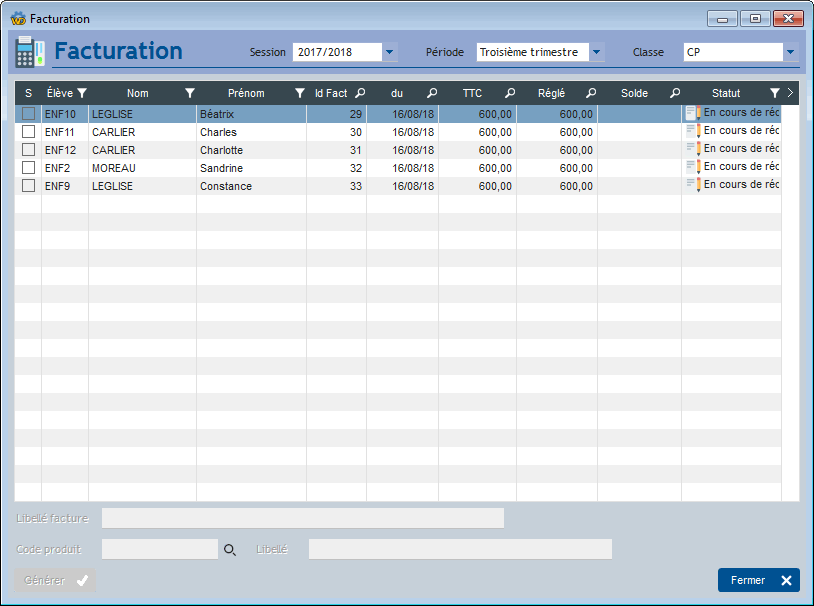Screen dimensions: 814x606
Task: Search in the Id Fact column
Action: 360,93
